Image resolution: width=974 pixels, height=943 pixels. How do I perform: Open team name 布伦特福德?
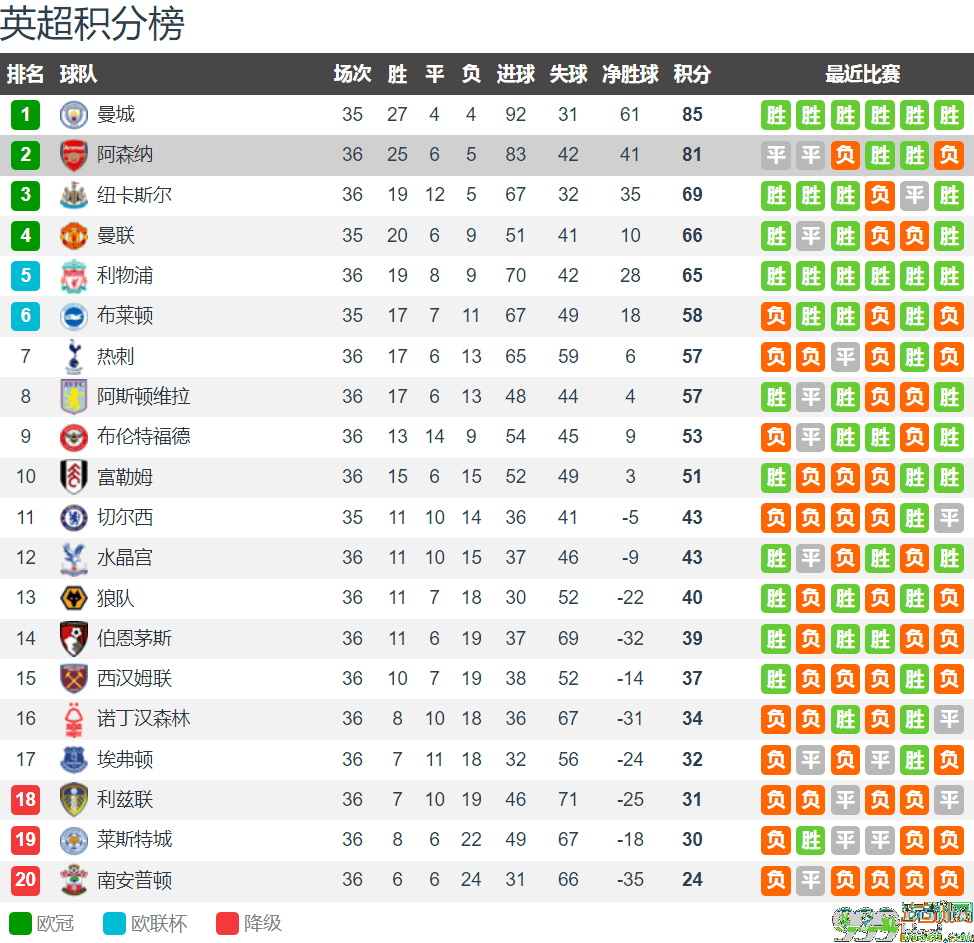coord(143,437)
